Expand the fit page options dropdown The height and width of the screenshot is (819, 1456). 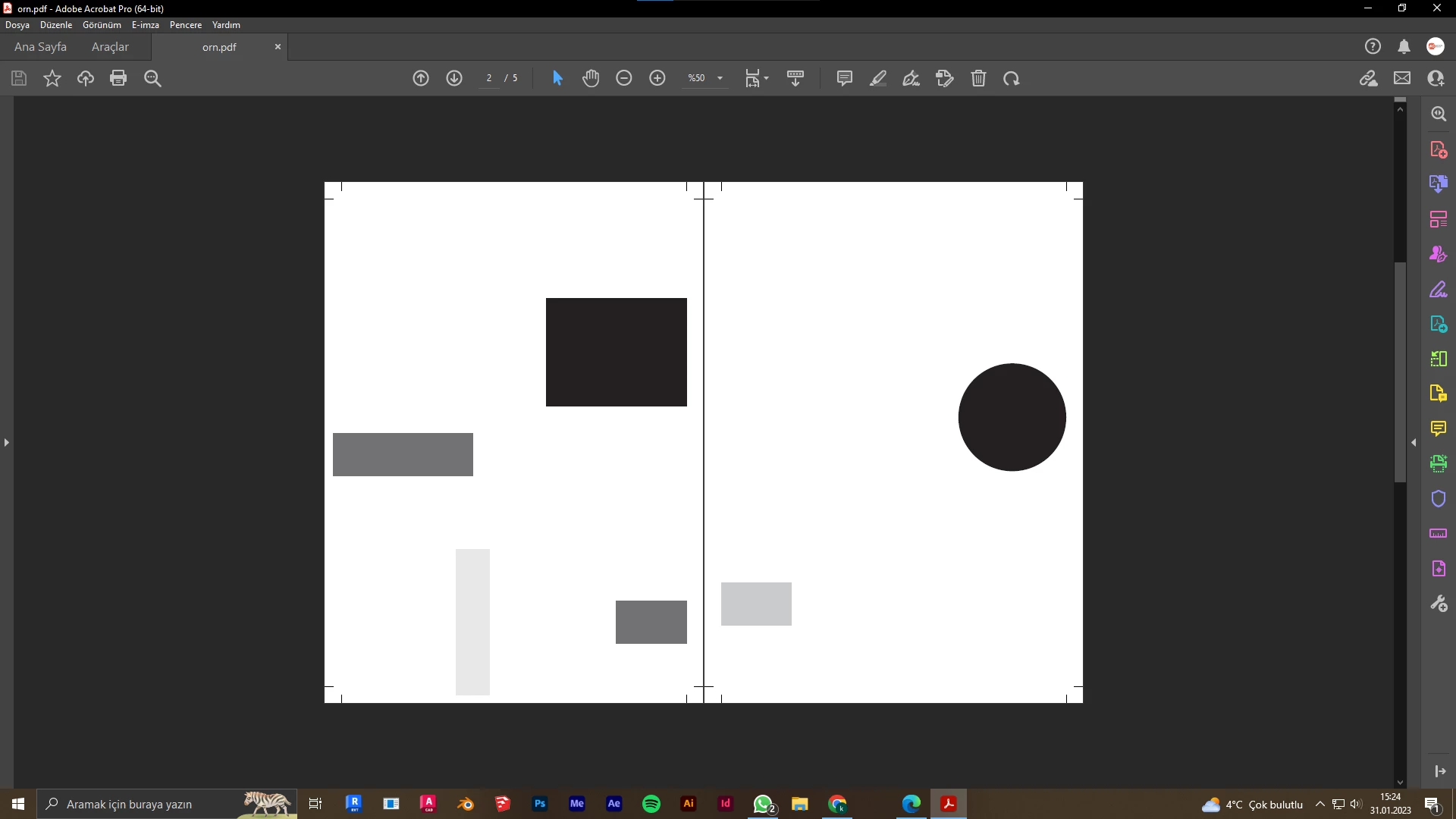767,78
